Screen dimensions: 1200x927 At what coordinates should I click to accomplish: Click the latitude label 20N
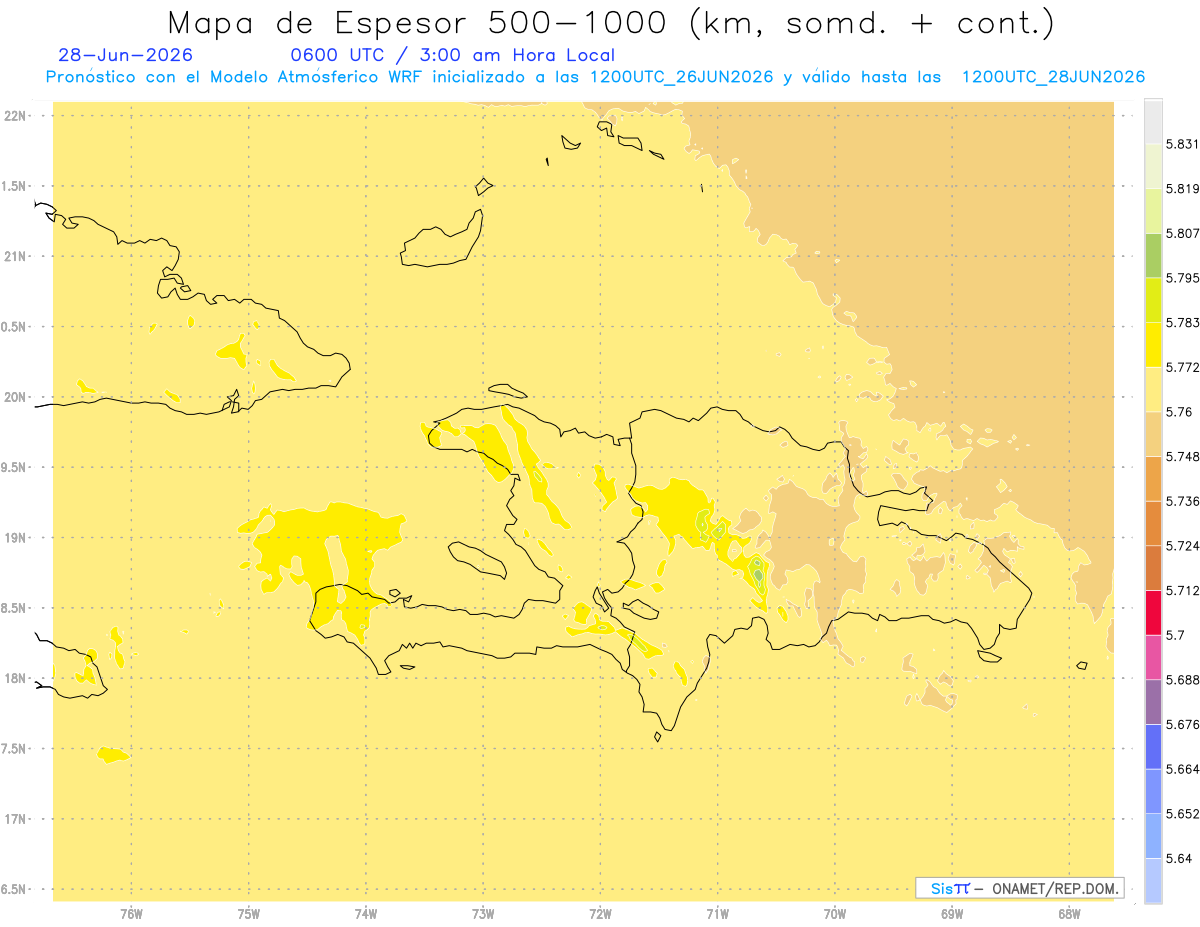(x=14, y=397)
